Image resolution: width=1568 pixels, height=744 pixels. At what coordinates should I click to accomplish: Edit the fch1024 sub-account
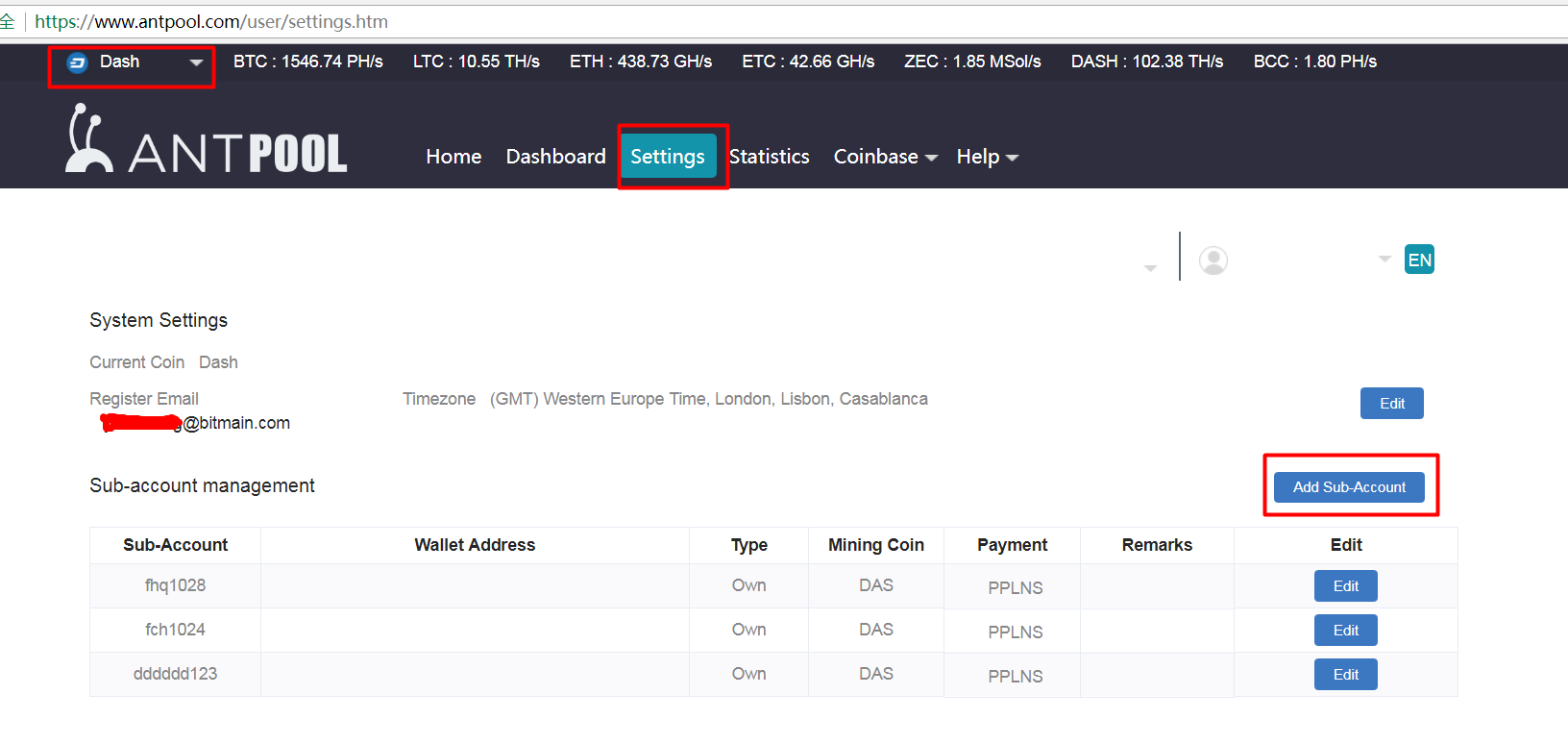[x=1345, y=631]
